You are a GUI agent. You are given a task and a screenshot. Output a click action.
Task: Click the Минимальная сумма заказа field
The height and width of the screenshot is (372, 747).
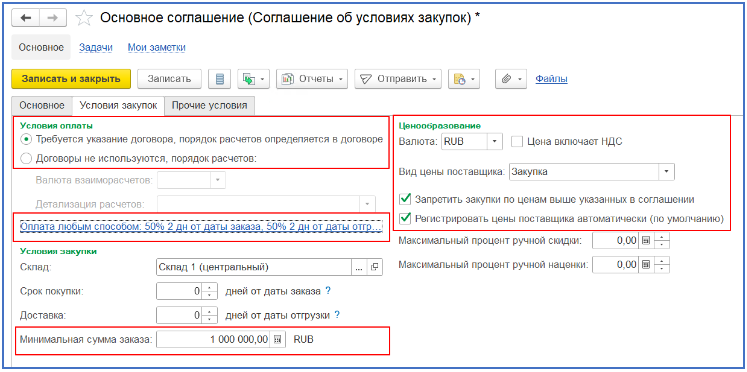[213, 340]
